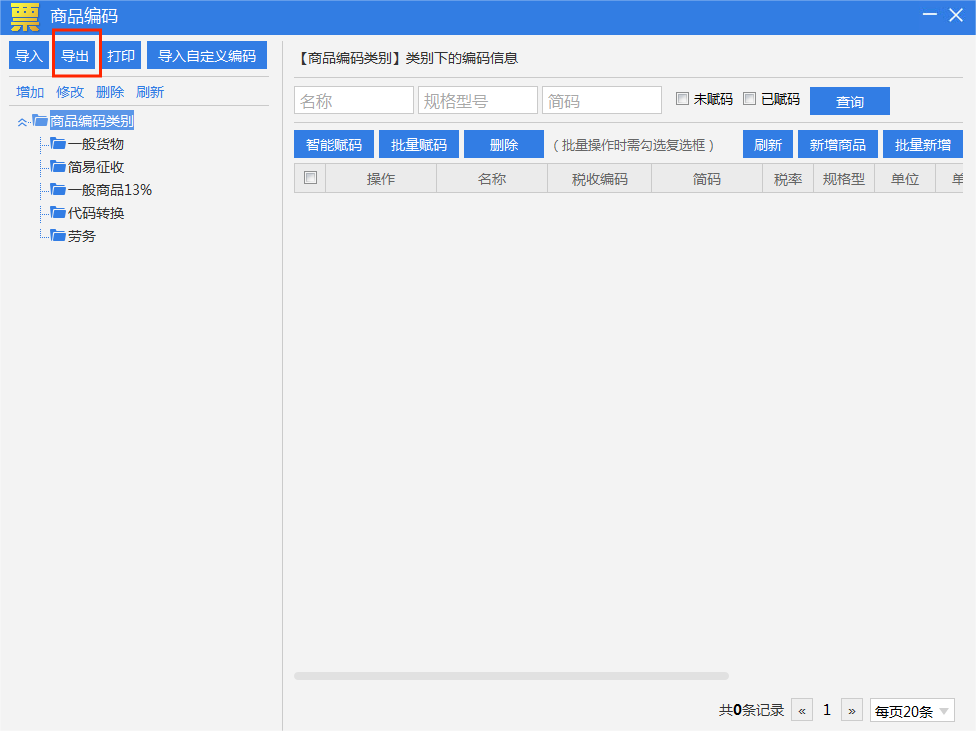The width and height of the screenshot is (976, 731).
Task: Click the 单位 column header
Action: click(x=905, y=179)
